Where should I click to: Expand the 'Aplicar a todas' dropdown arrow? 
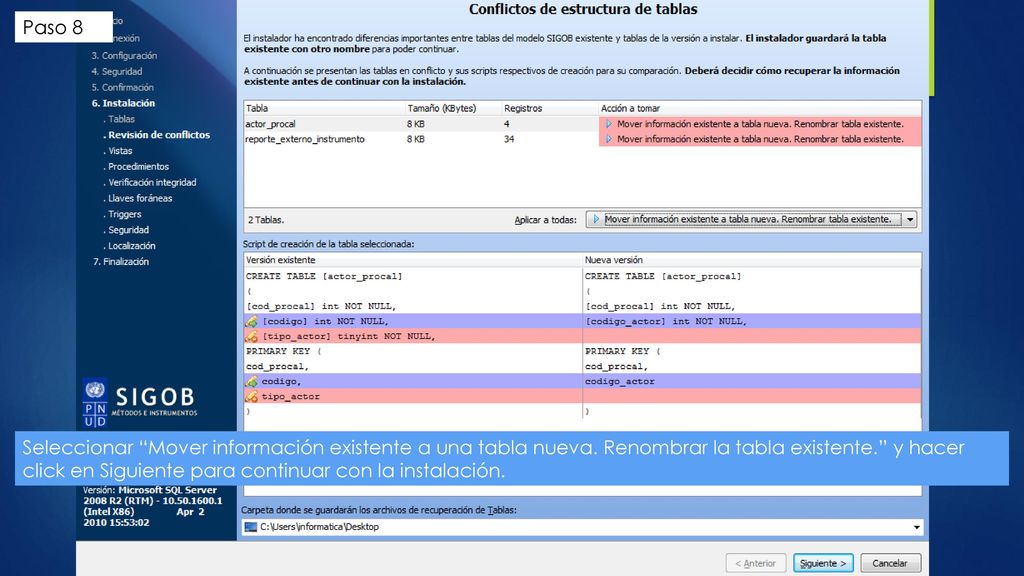910,219
